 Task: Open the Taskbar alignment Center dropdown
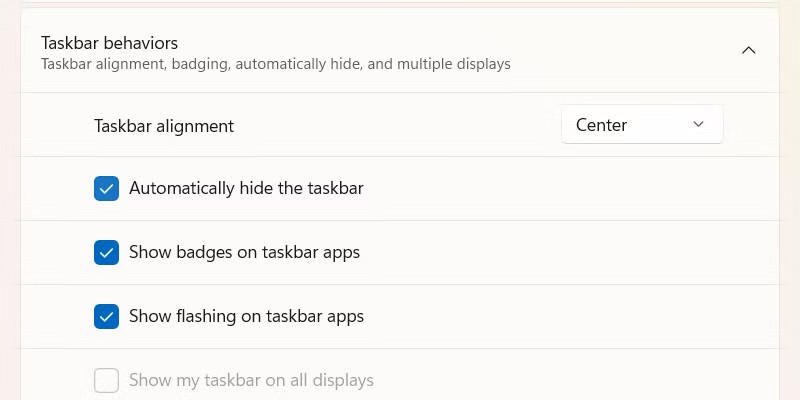[x=641, y=125]
